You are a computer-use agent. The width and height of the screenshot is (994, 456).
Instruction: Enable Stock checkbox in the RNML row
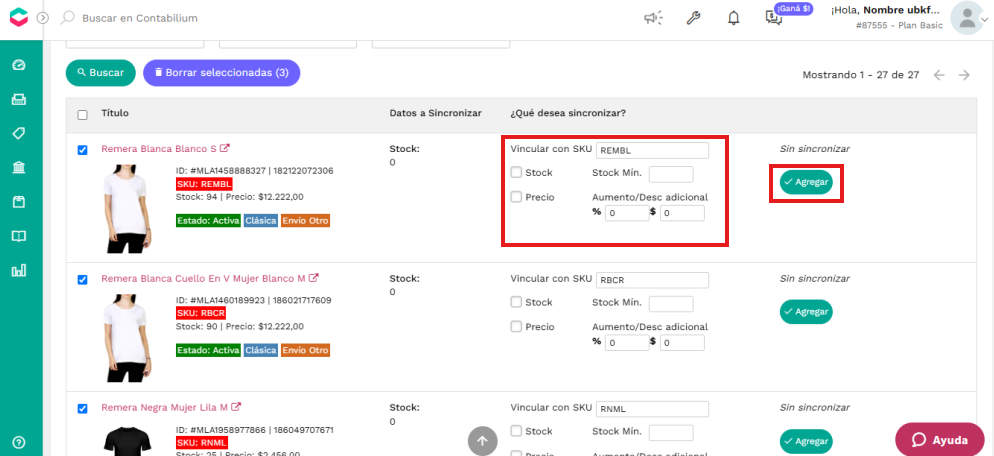pyautogui.click(x=517, y=431)
